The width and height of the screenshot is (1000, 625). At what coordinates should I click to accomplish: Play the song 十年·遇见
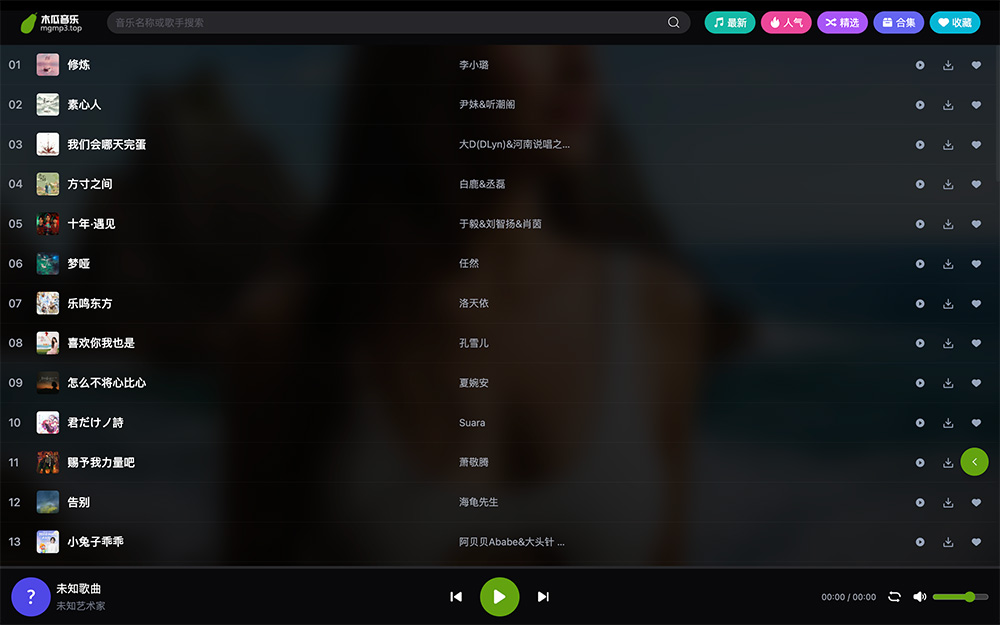coord(920,224)
